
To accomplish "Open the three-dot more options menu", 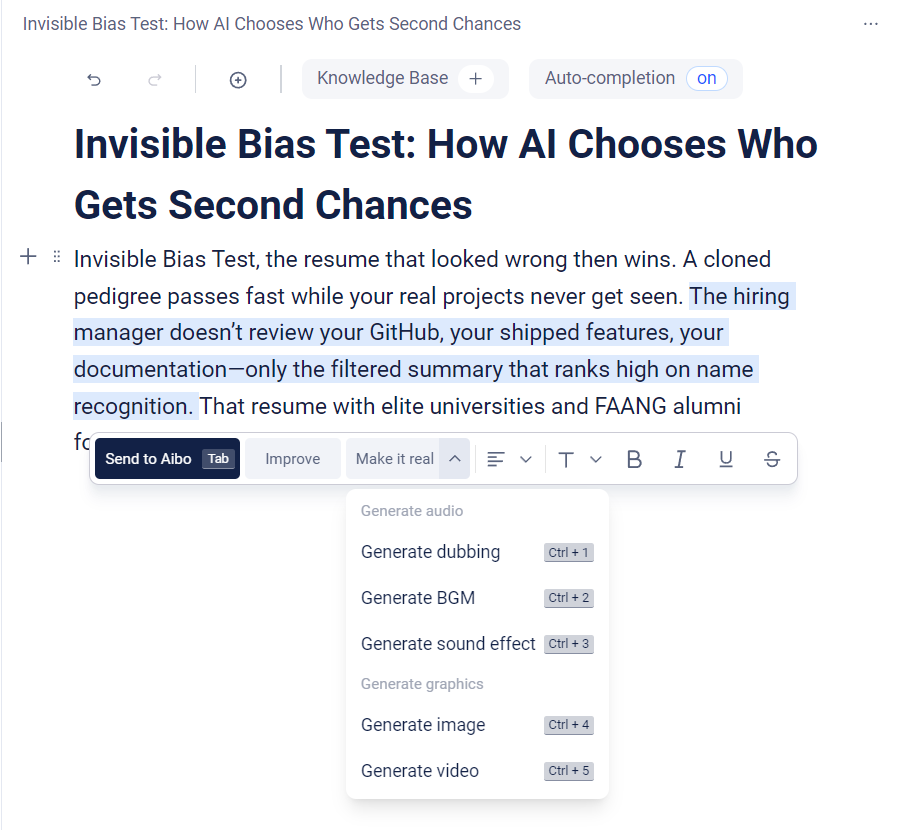I will (871, 24).
